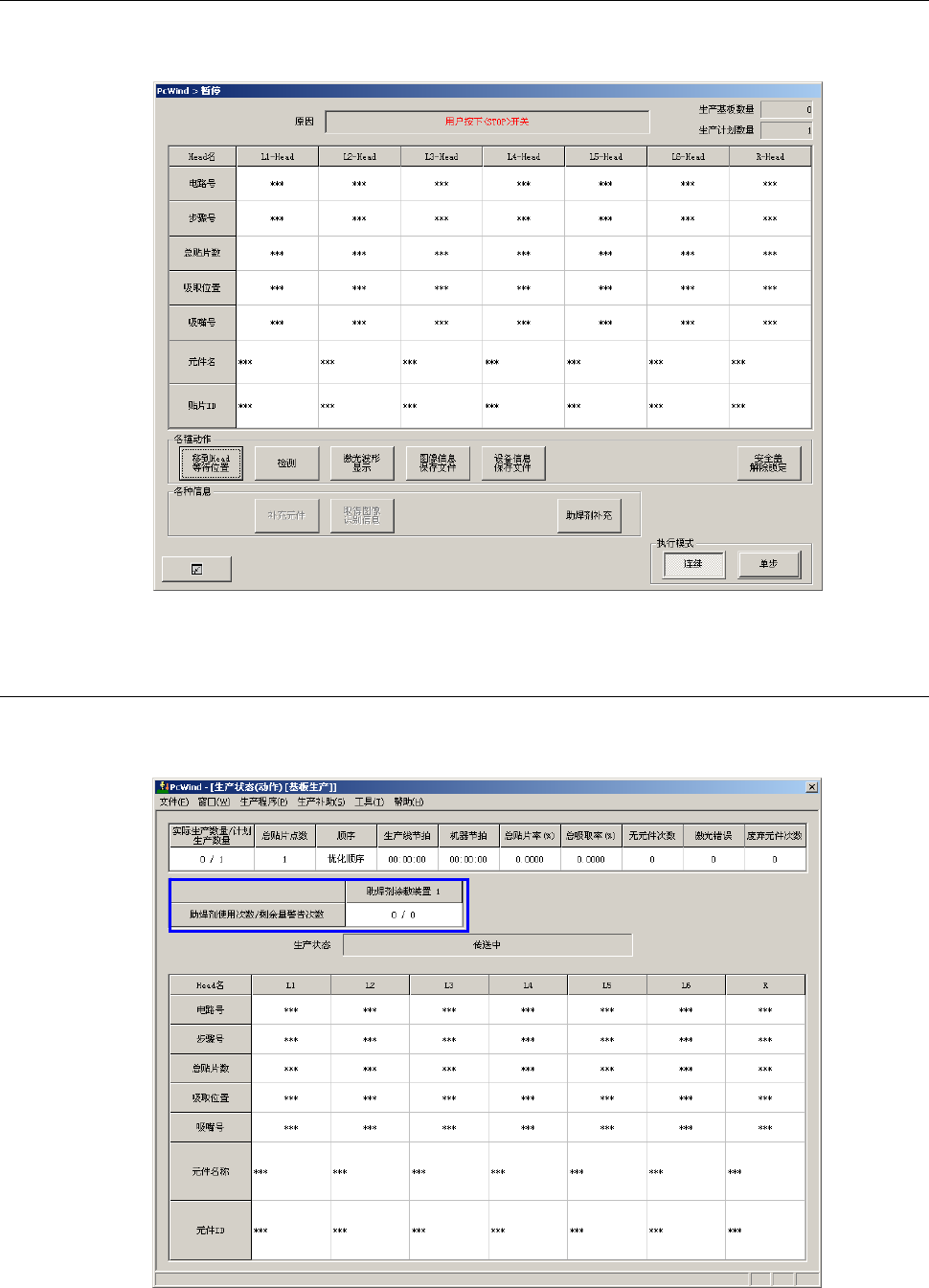Image resolution: width=929 pixels, height=1288 pixels.
Task: Click the L1 column header in lower window
Action: [x=291, y=985]
